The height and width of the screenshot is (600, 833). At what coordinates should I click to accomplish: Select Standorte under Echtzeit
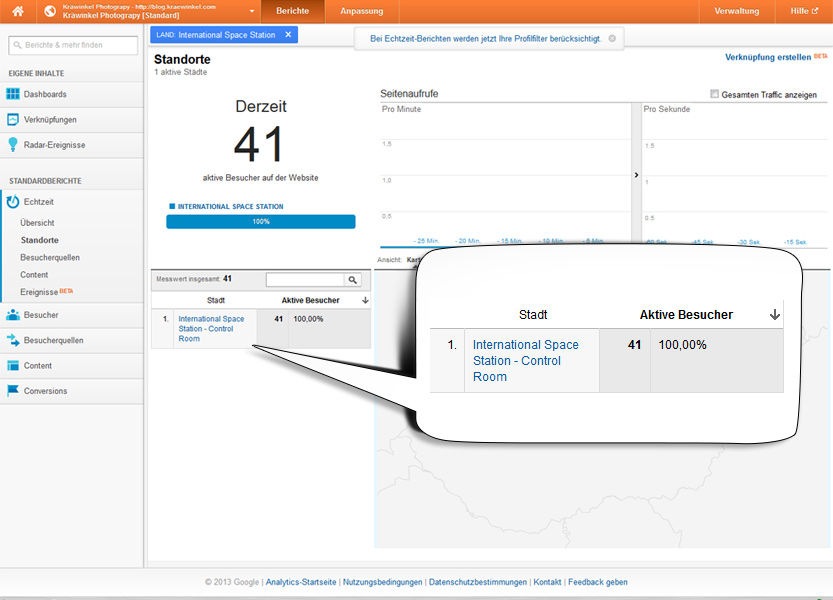(40, 240)
